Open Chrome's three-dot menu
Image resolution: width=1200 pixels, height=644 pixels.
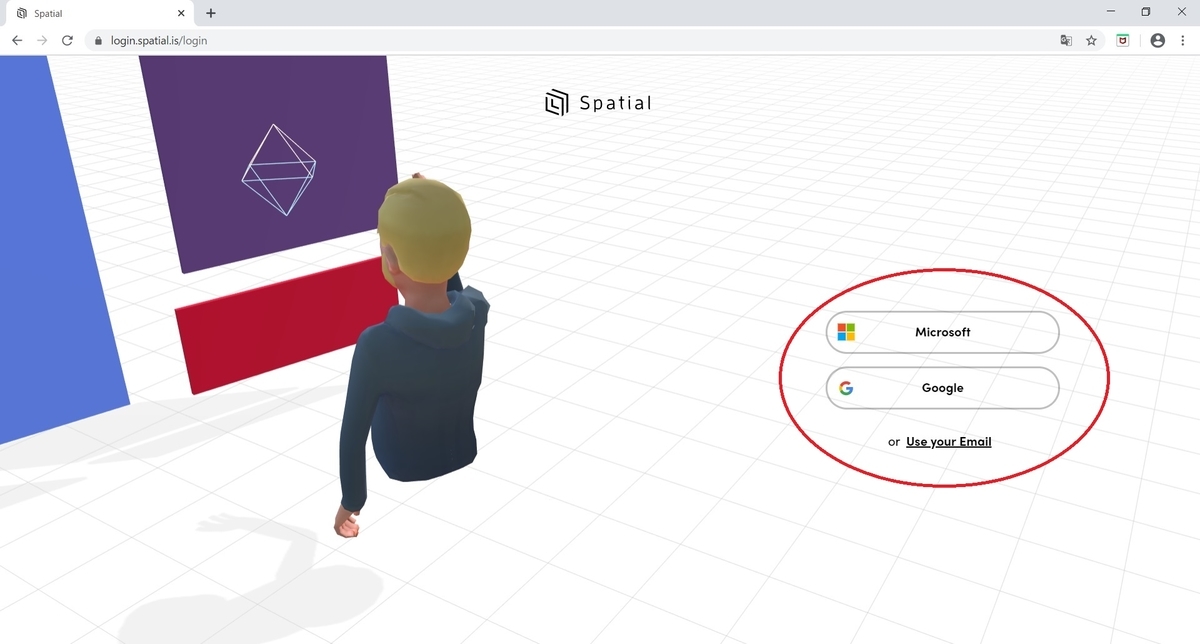(x=1182, y=40)
